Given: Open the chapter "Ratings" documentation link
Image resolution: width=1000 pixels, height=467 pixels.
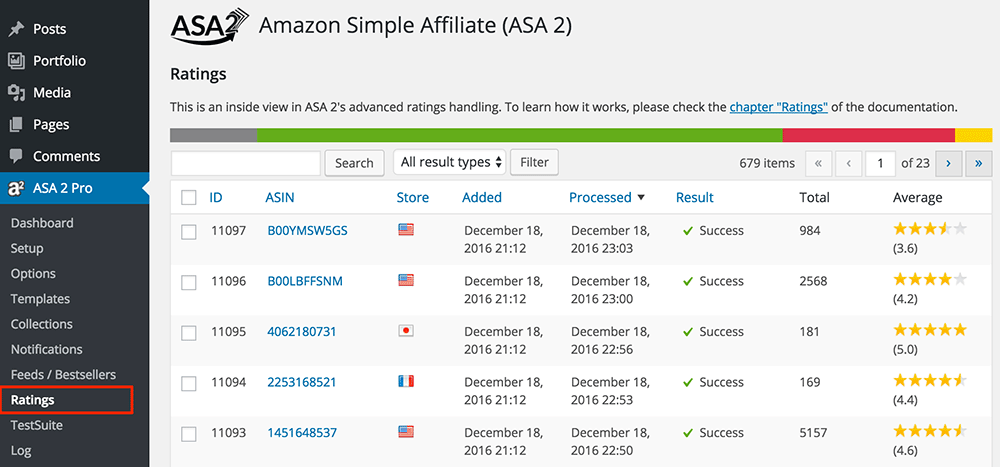Looking at the screenshot, I should (779, 107).
